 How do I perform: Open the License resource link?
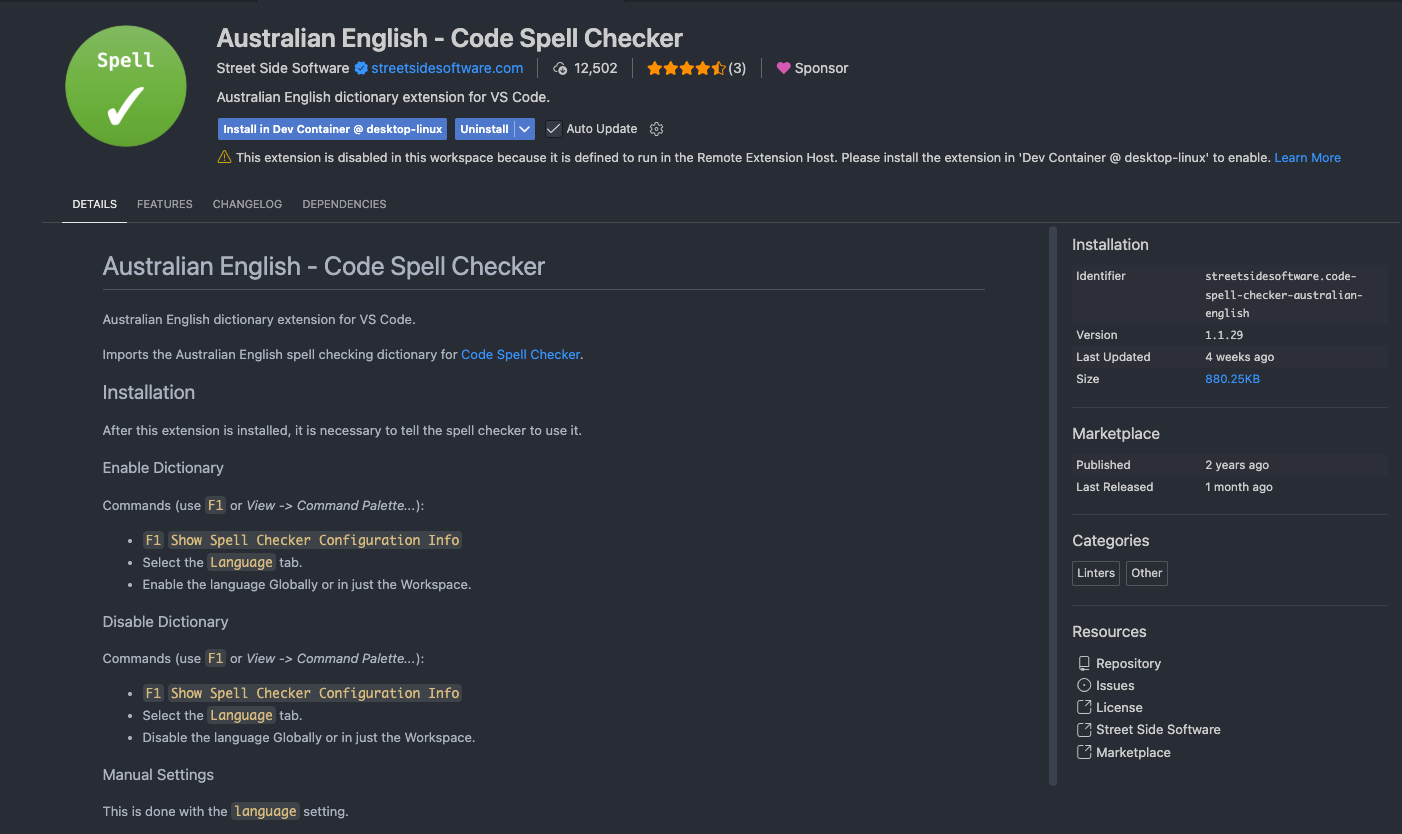click(1119, 707)
